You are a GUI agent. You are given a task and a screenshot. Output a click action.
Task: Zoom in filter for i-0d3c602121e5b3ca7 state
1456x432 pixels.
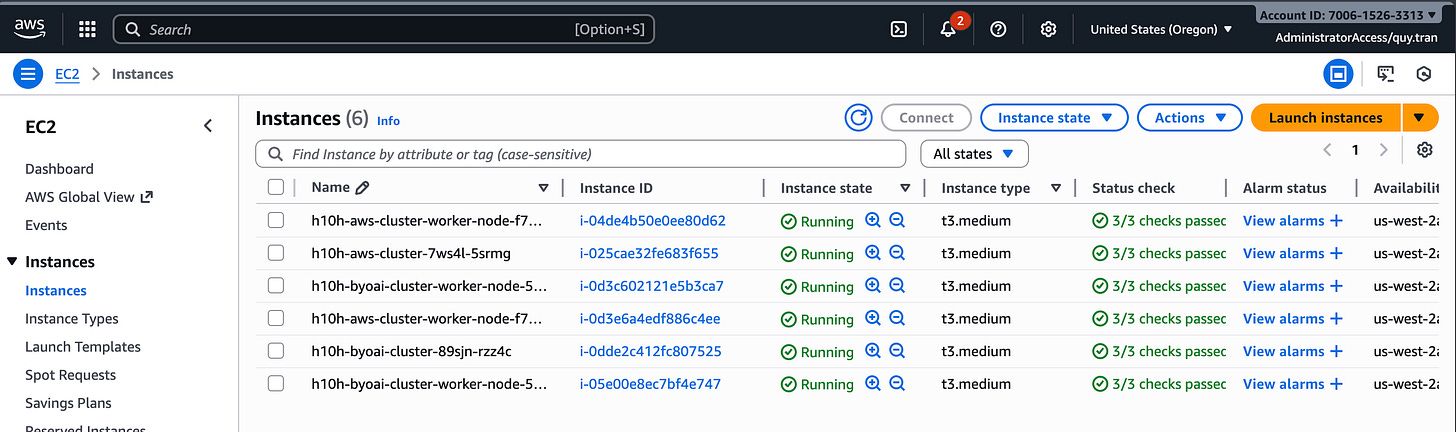coord(873,286)
